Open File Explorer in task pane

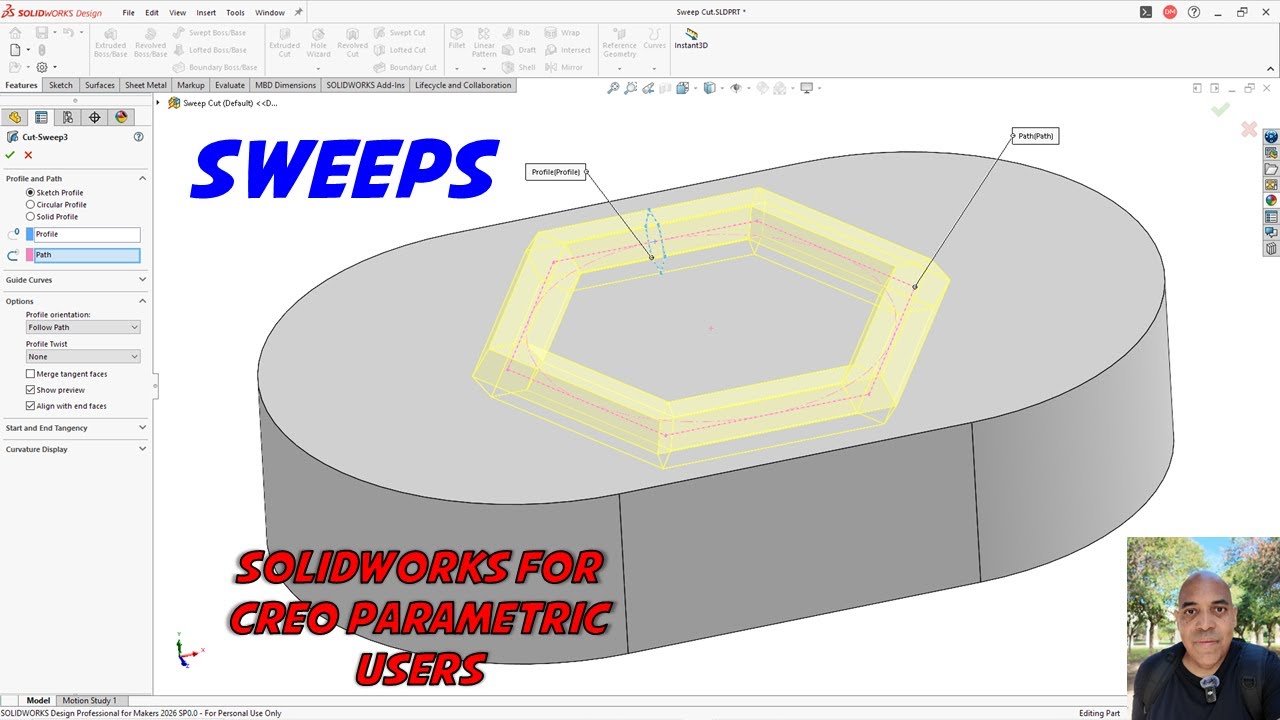(1271, 169)
